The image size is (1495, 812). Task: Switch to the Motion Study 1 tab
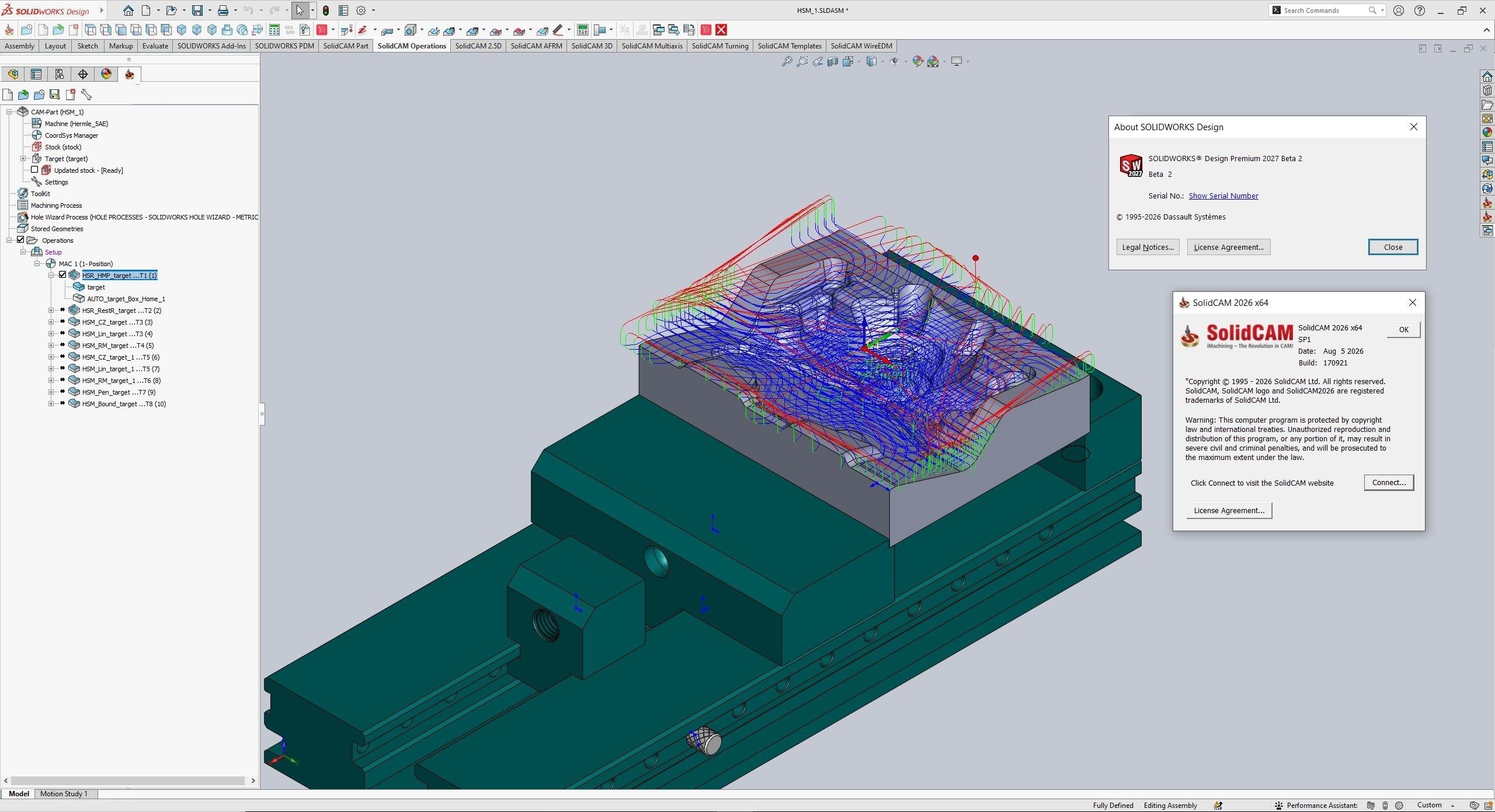[x=64, y=794]
